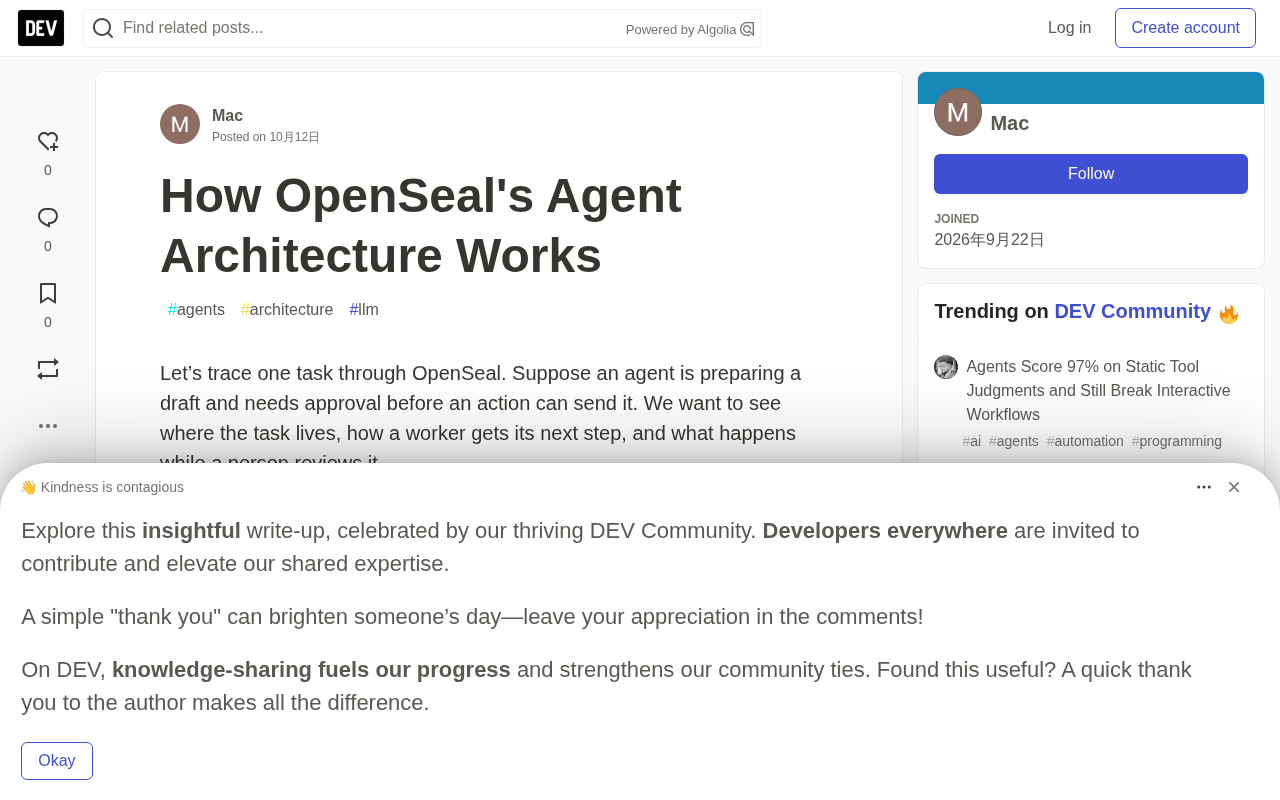Screen dimensions: 1280x800
Task: Open the post's more options ellipsis
Action: [x=48, y=426]
